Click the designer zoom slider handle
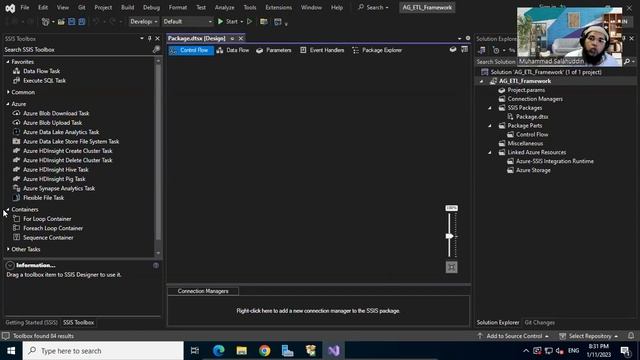This screenshot has height=360, width=640. (x=449, y=236)
